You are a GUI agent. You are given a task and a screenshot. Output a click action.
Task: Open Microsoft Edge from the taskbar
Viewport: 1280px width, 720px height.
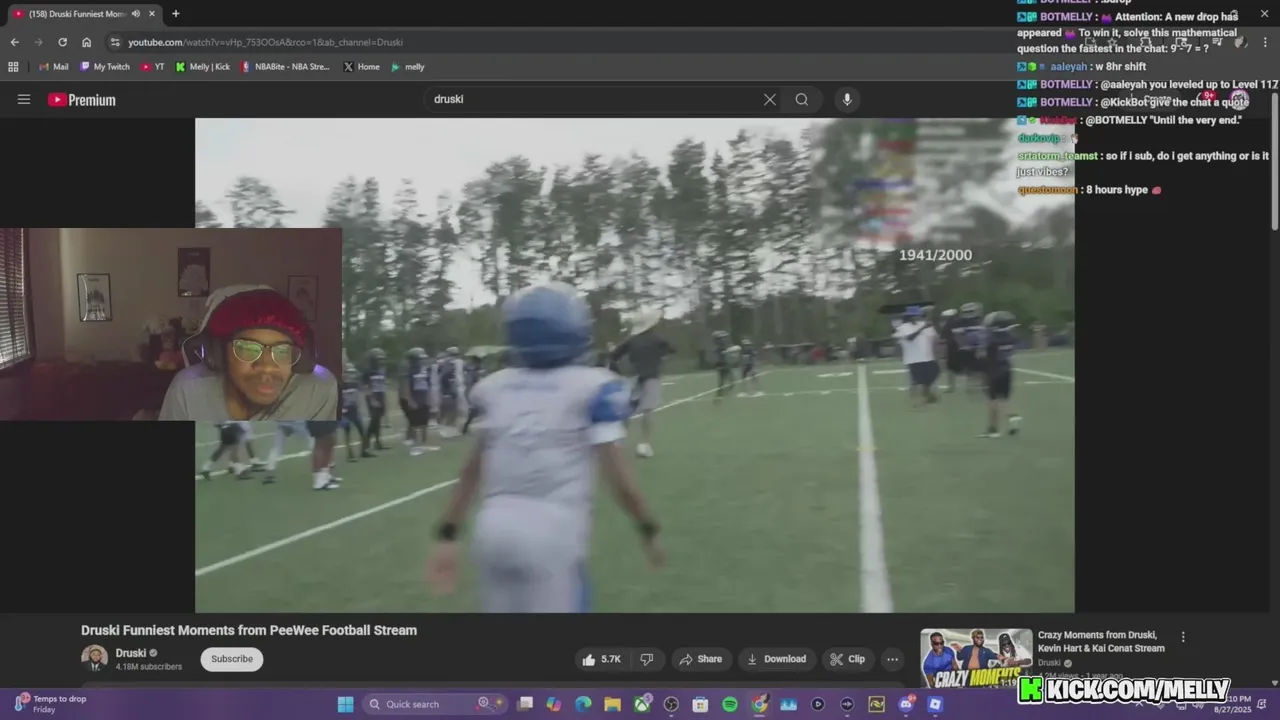click(583, 704)
